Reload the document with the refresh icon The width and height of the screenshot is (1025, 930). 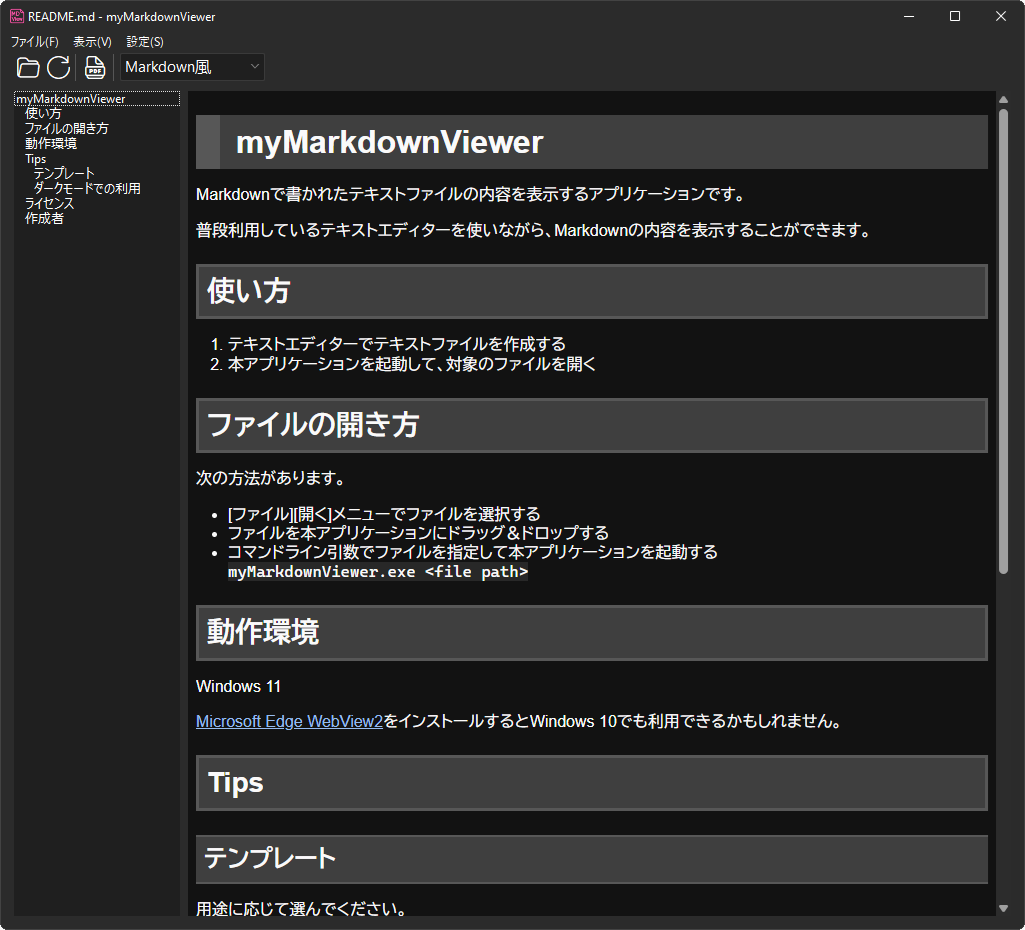pyautogui.click(x=58, y=67)
